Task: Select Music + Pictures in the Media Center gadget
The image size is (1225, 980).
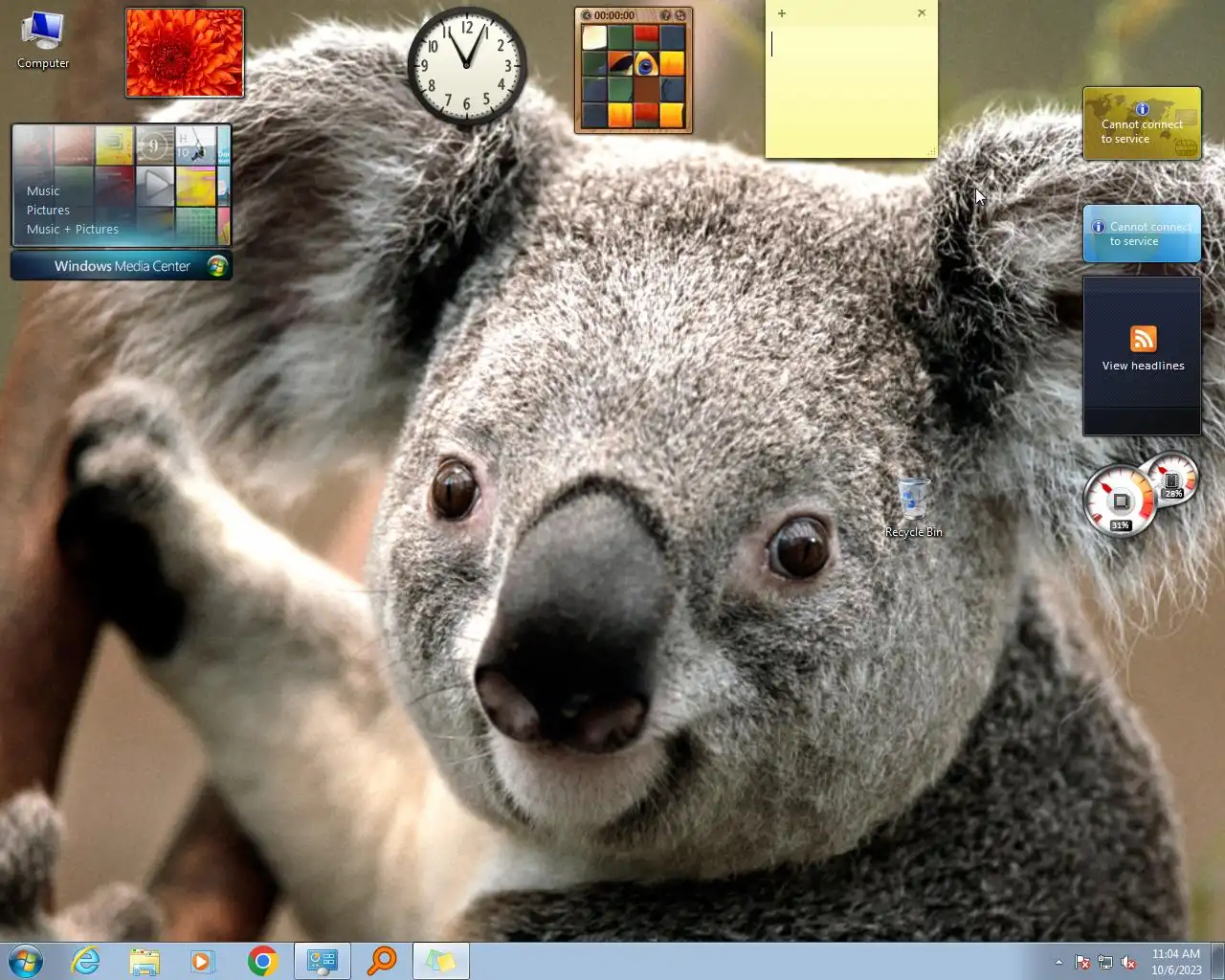Action: click(x=73, y=230)
